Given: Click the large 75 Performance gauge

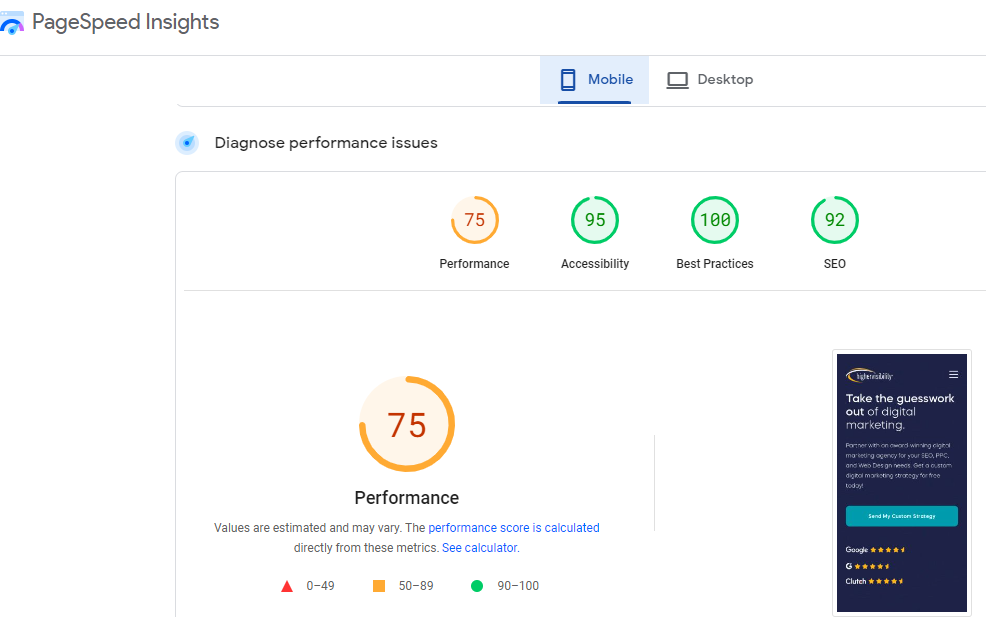Looking at the screenshot, I should tap(407, 424).
